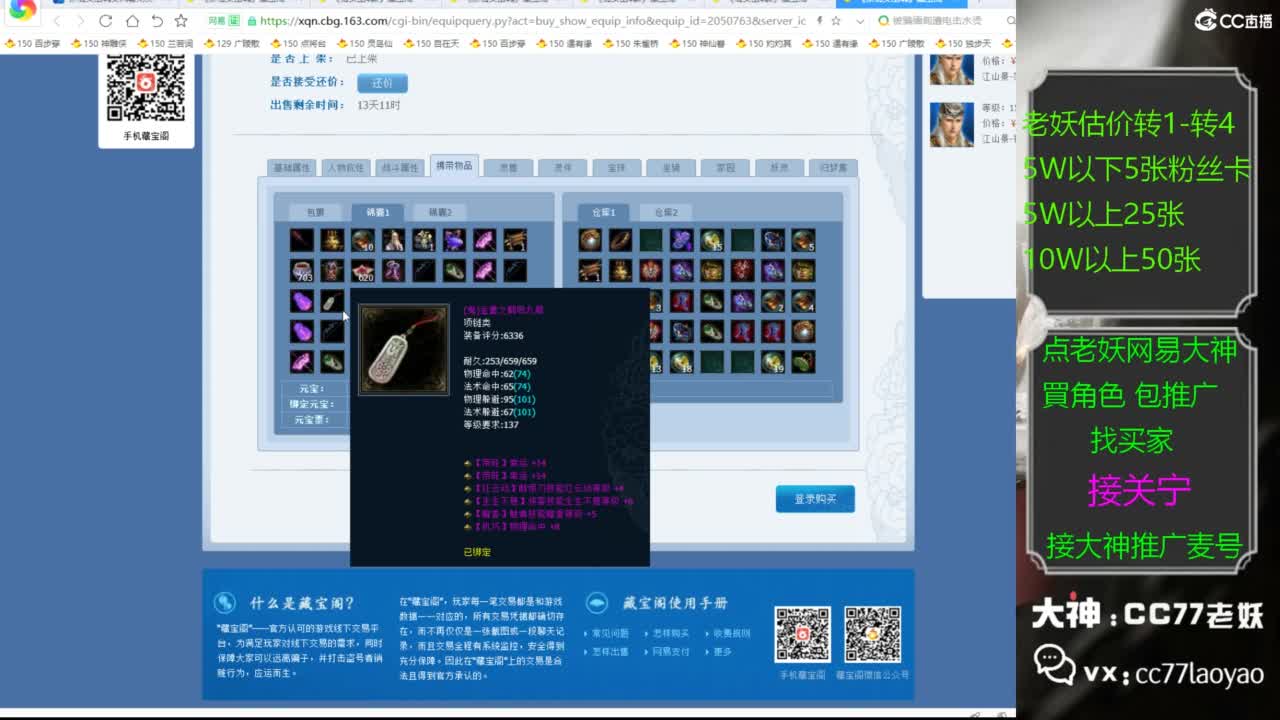Image resolution: width=1280 pixels, height=720 pixels.
Task: Click the warehouse item stacked 4
Action: pos(803,301)
